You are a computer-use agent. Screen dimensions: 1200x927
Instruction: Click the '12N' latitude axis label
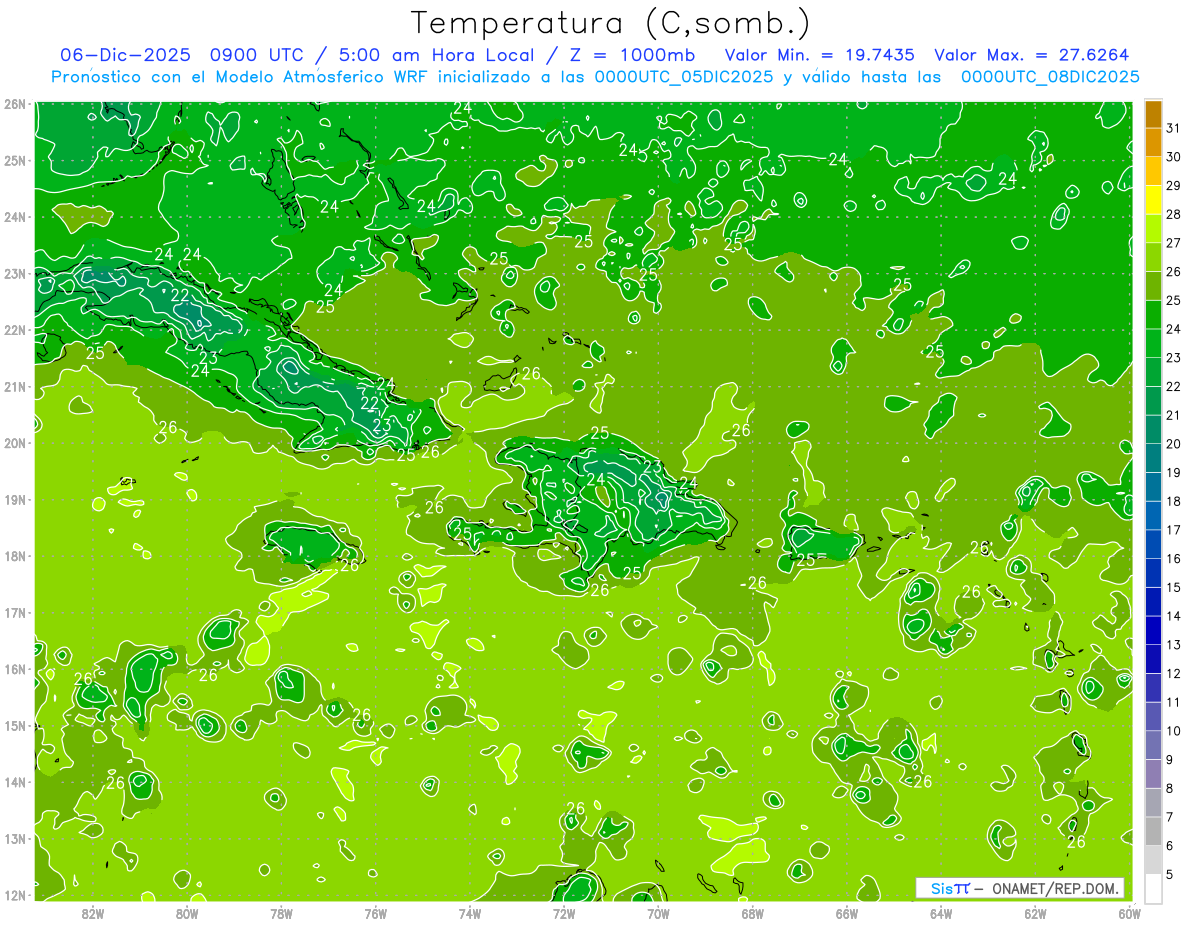15,895
